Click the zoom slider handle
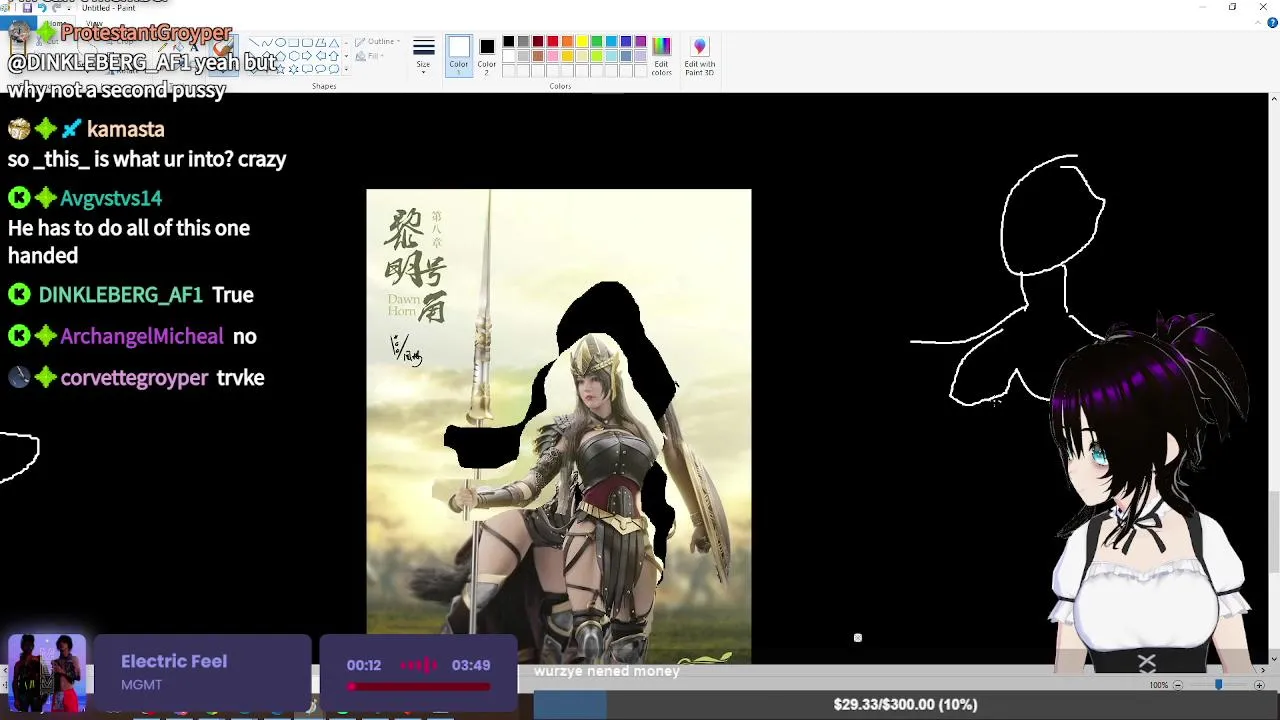The image size is (1280, 720). pos(1218,684)
